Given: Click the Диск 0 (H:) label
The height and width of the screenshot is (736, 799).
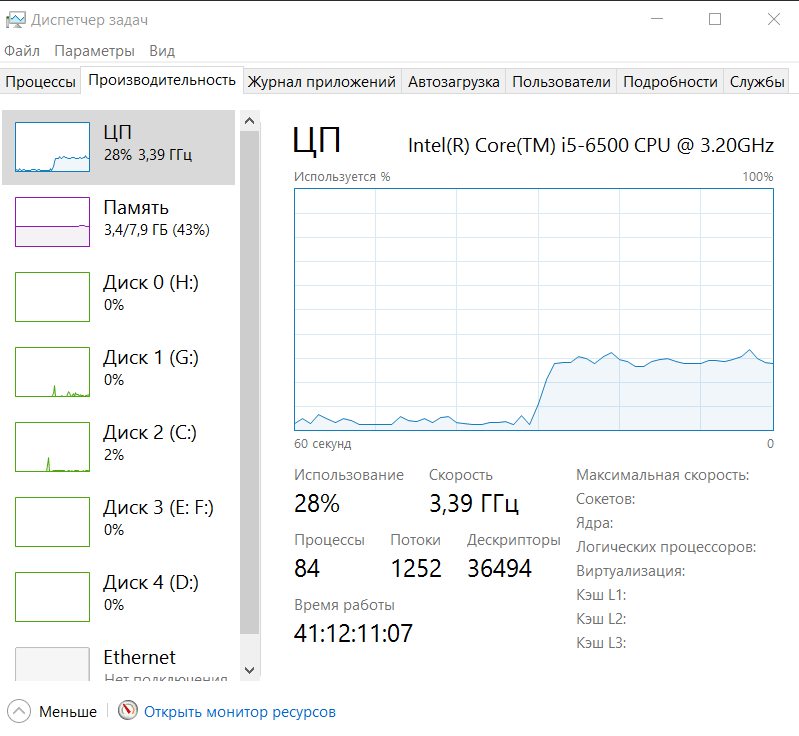Looking at the screenshot, I should [151, 282].
